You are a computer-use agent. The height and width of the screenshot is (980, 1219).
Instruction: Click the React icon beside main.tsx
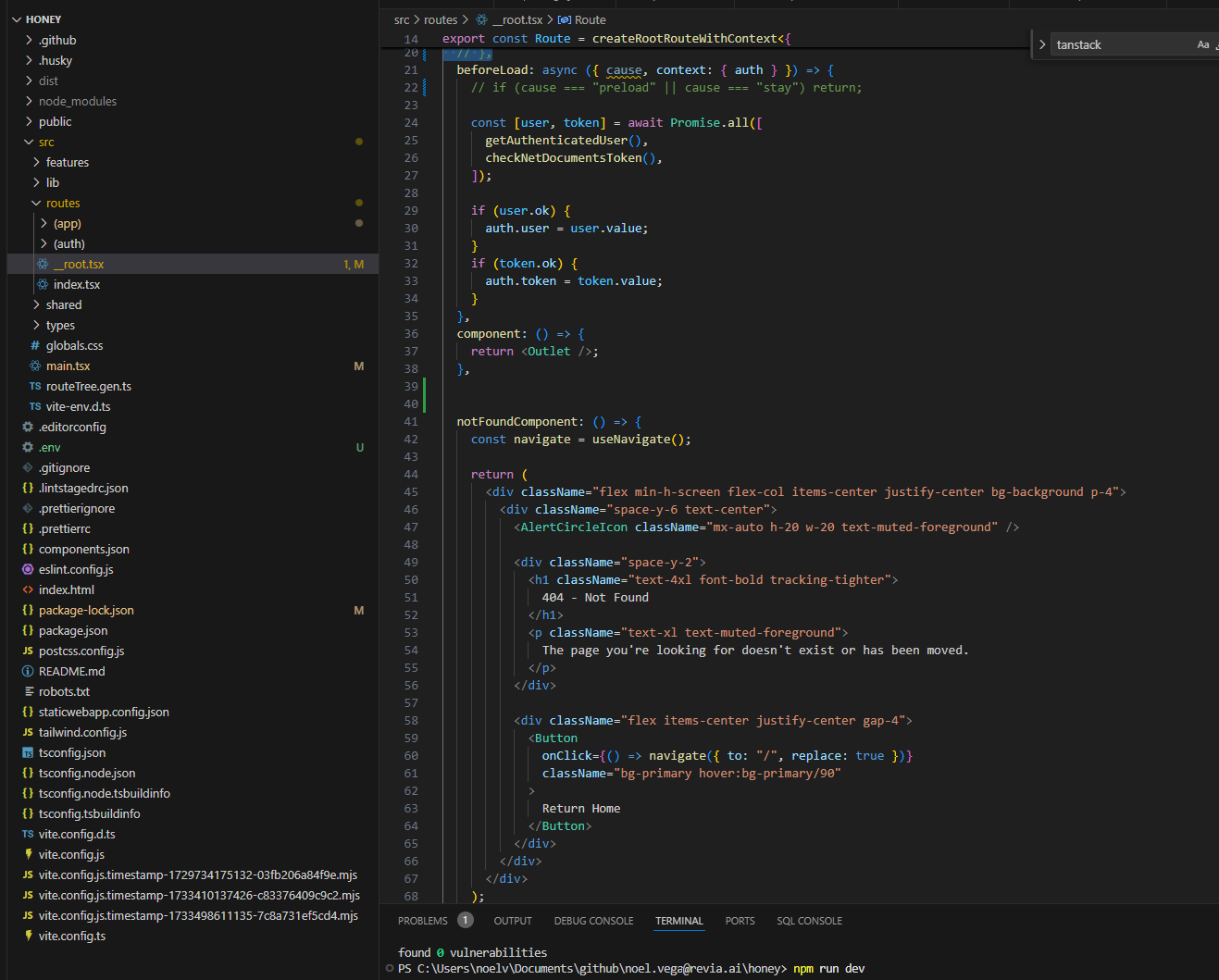pyautogui.click(x=35, y=366)
